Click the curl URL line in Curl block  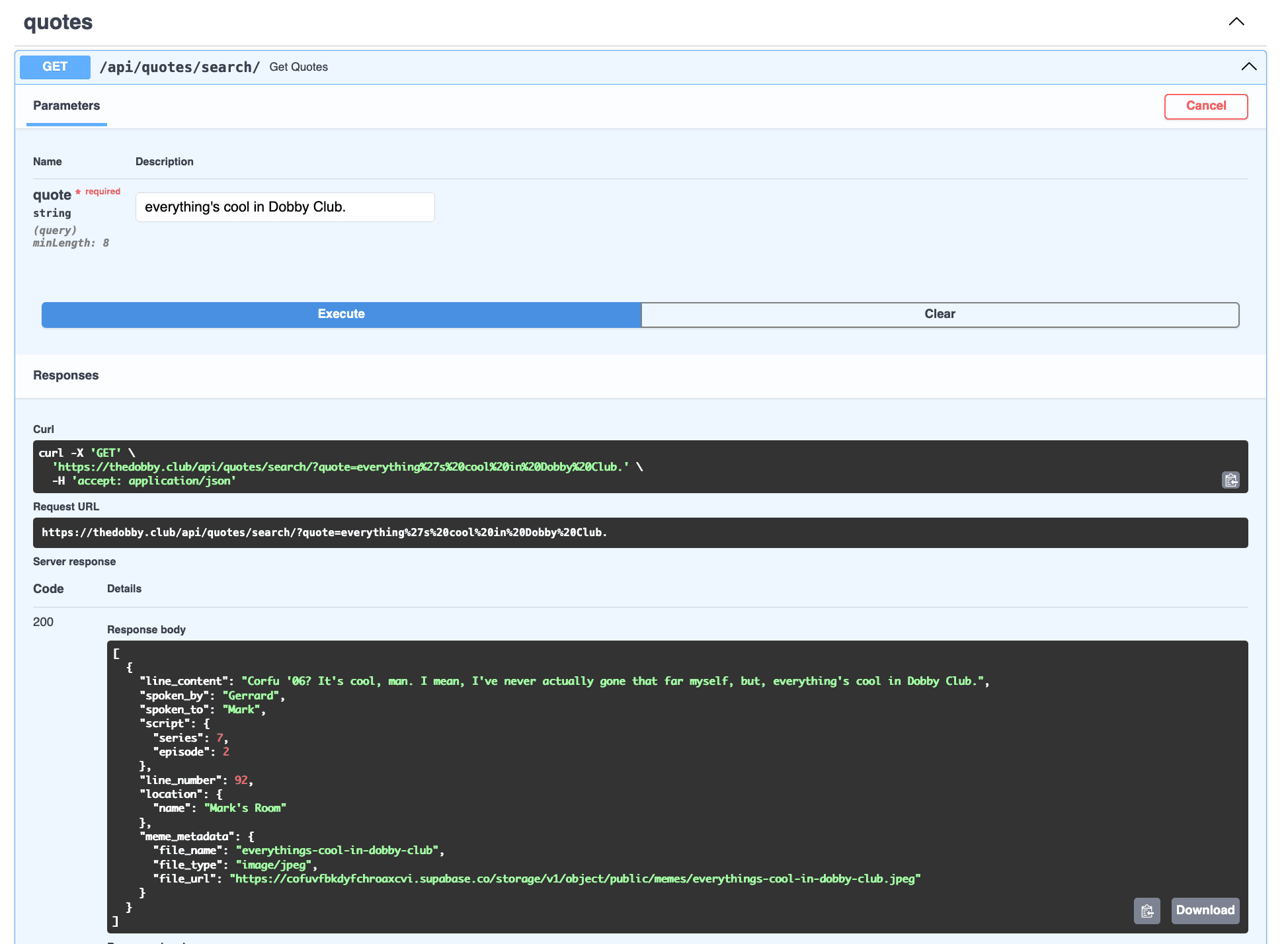pyautogui.click(x=341, y=467)
